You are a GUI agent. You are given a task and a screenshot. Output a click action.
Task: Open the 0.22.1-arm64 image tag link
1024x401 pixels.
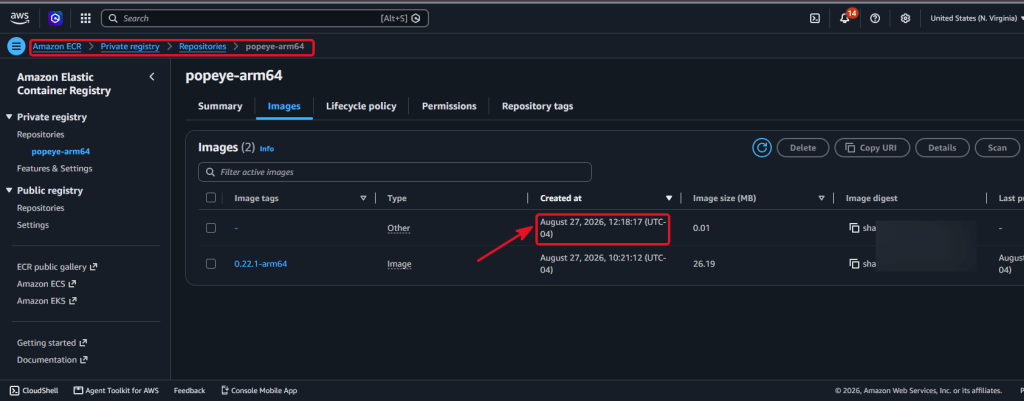(261, 264)
